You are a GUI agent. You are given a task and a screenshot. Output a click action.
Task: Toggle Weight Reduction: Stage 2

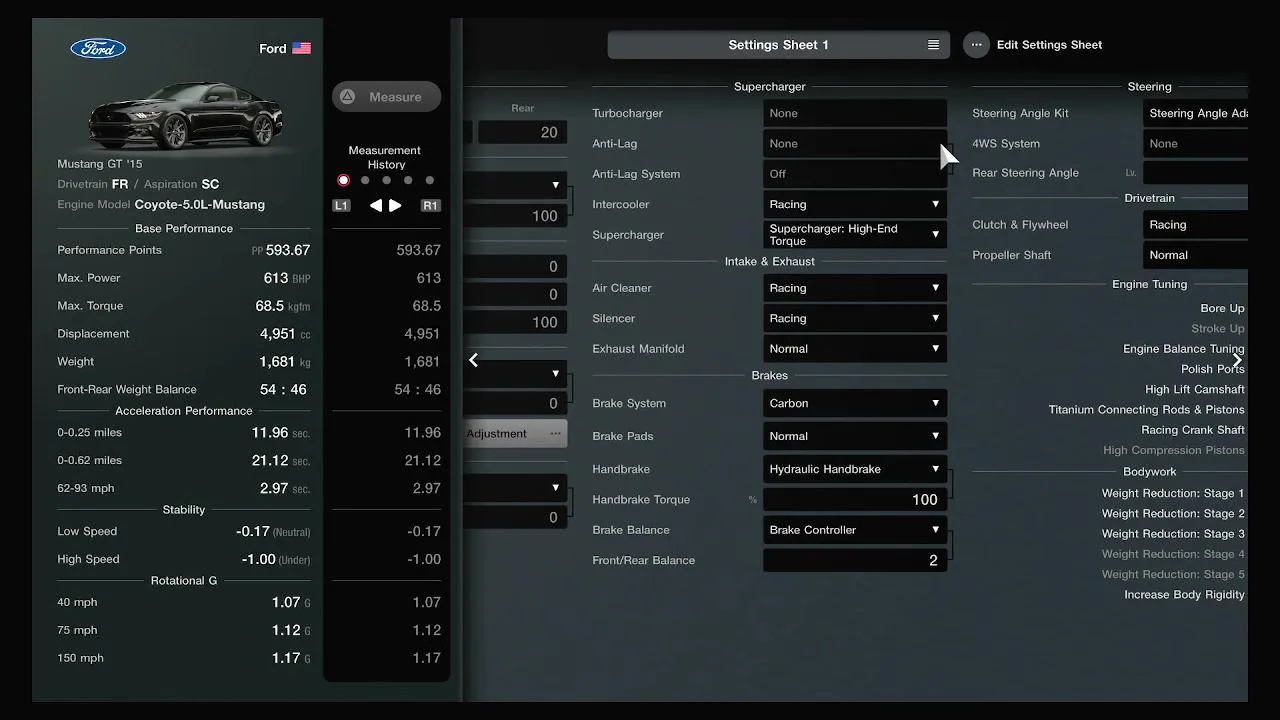(x=1173, y=513)
